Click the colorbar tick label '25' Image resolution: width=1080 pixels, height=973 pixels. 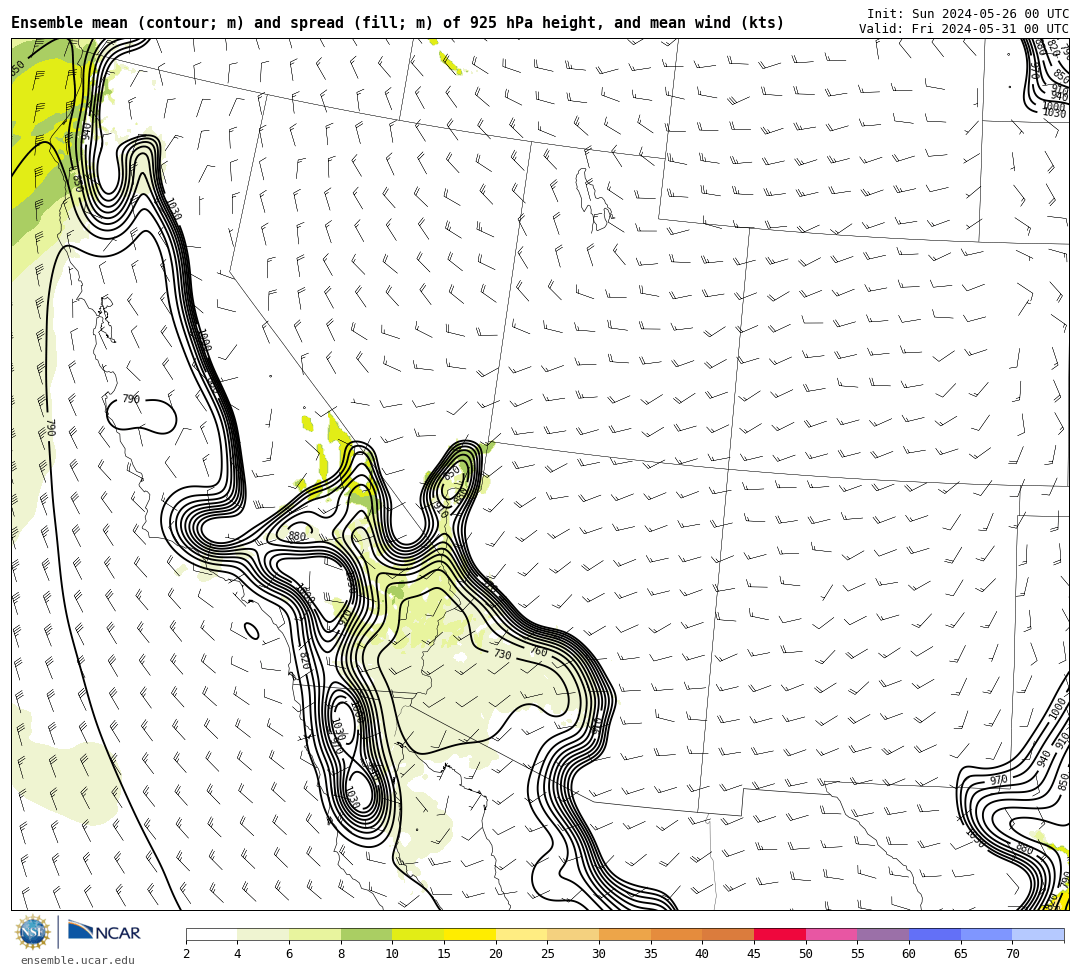point(548,954)
